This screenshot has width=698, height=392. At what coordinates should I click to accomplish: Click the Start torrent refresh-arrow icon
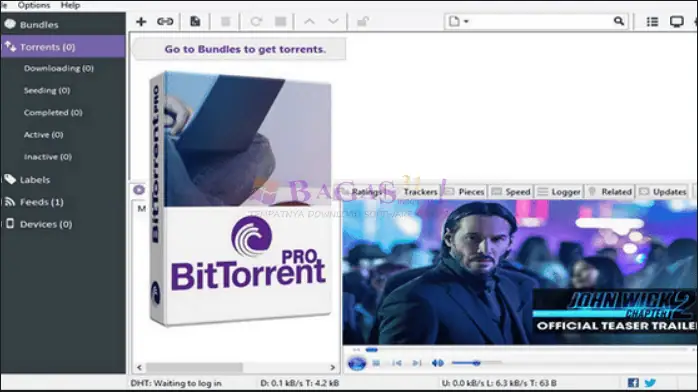pos(256,21)
